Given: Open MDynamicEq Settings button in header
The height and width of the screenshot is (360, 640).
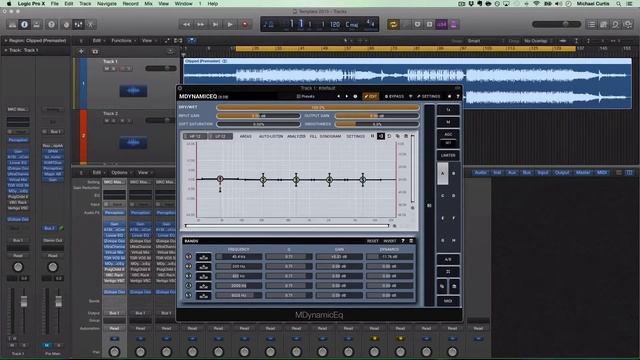Looking at the screenshot, I should click(x=428, y=96).
